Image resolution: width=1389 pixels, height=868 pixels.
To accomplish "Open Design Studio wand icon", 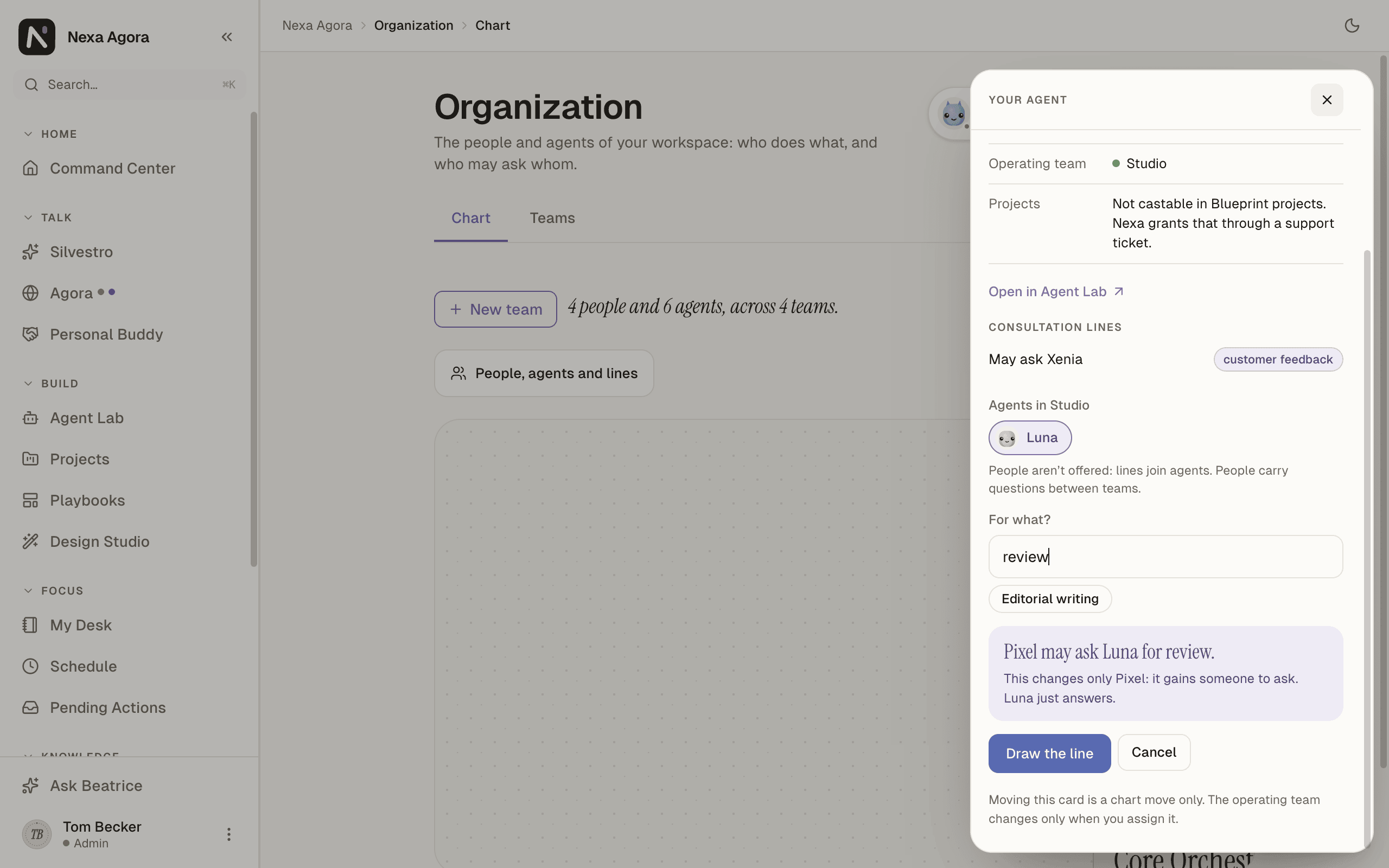I will (30, 541).
